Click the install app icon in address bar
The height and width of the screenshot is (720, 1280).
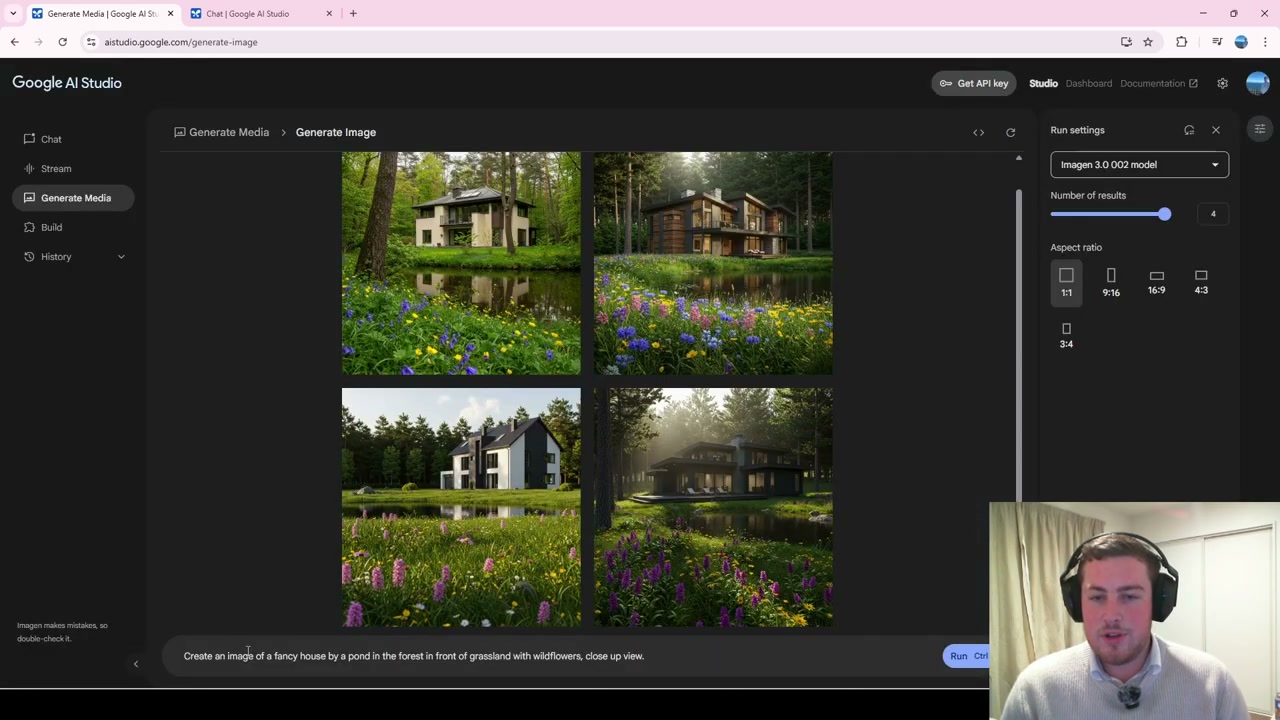click(1126, 42)
